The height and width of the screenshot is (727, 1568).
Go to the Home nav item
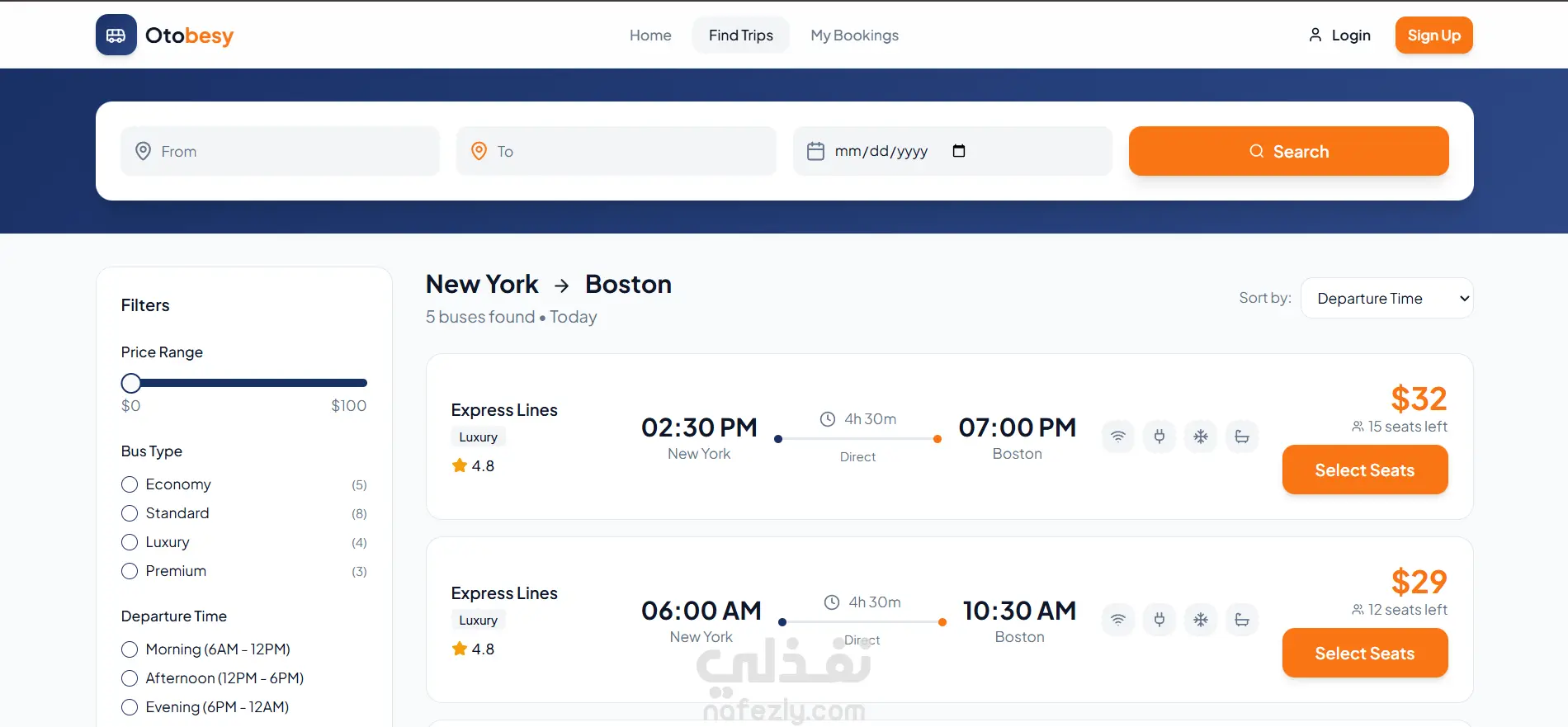(650, 35)
